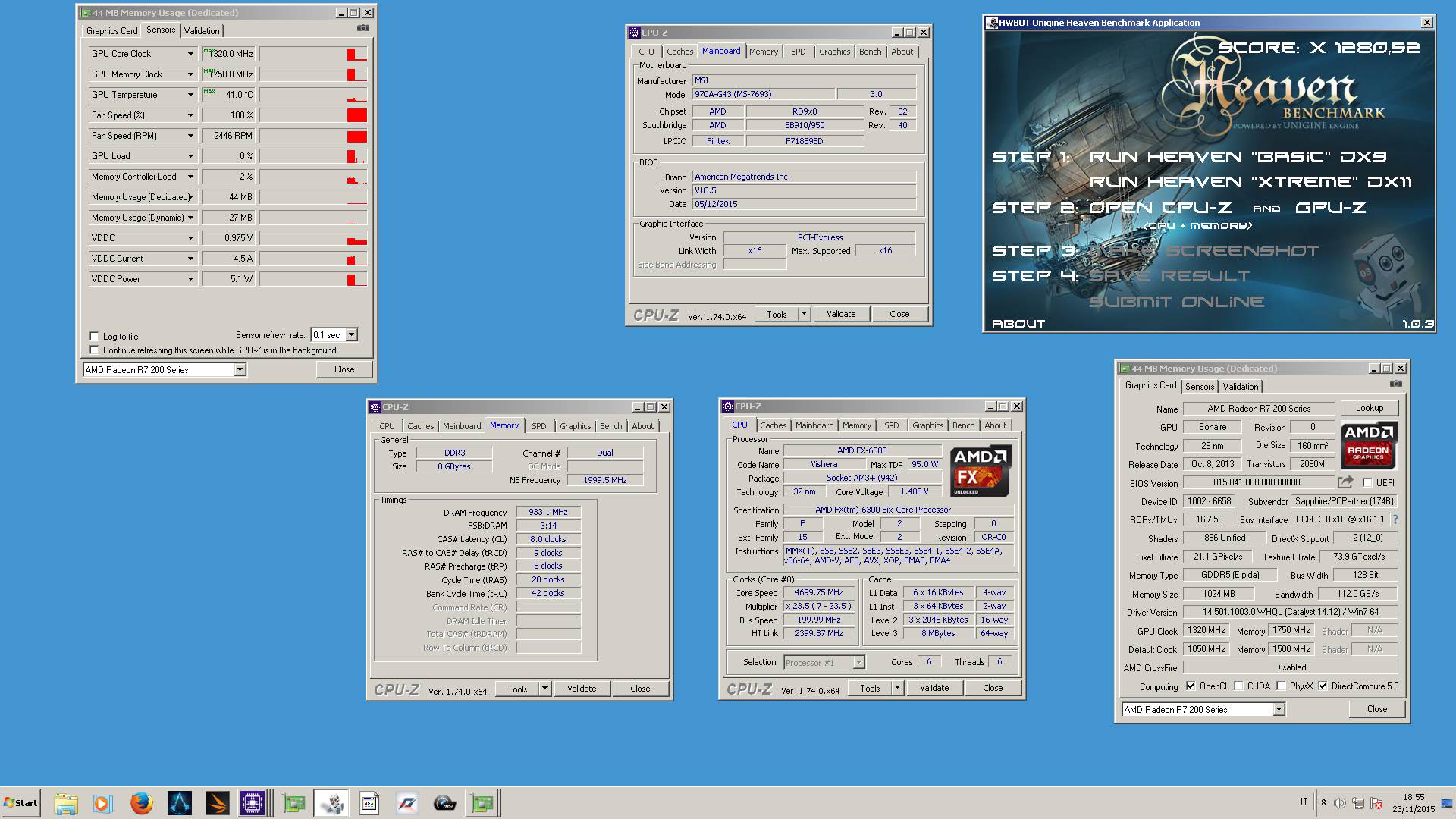The height and width of the screenshot is (819, 1456).
Task: Open the GPU Load sensor dropdown
Action: [x=190, y=156]
